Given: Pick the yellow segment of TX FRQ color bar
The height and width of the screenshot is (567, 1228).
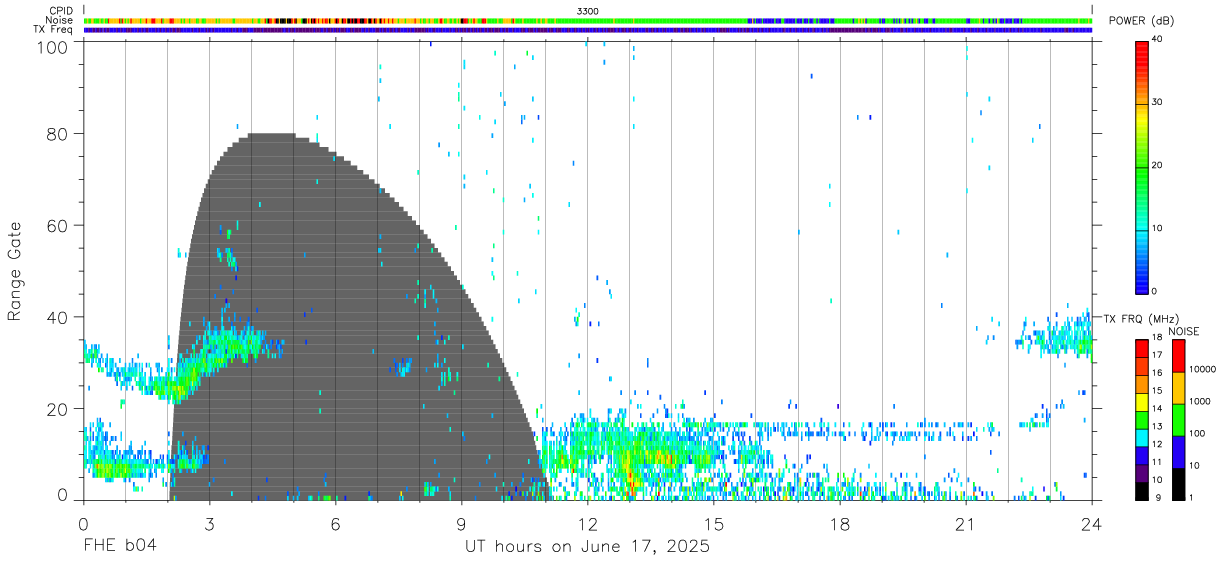Looking at the screenshot, I should (1141, 401).
